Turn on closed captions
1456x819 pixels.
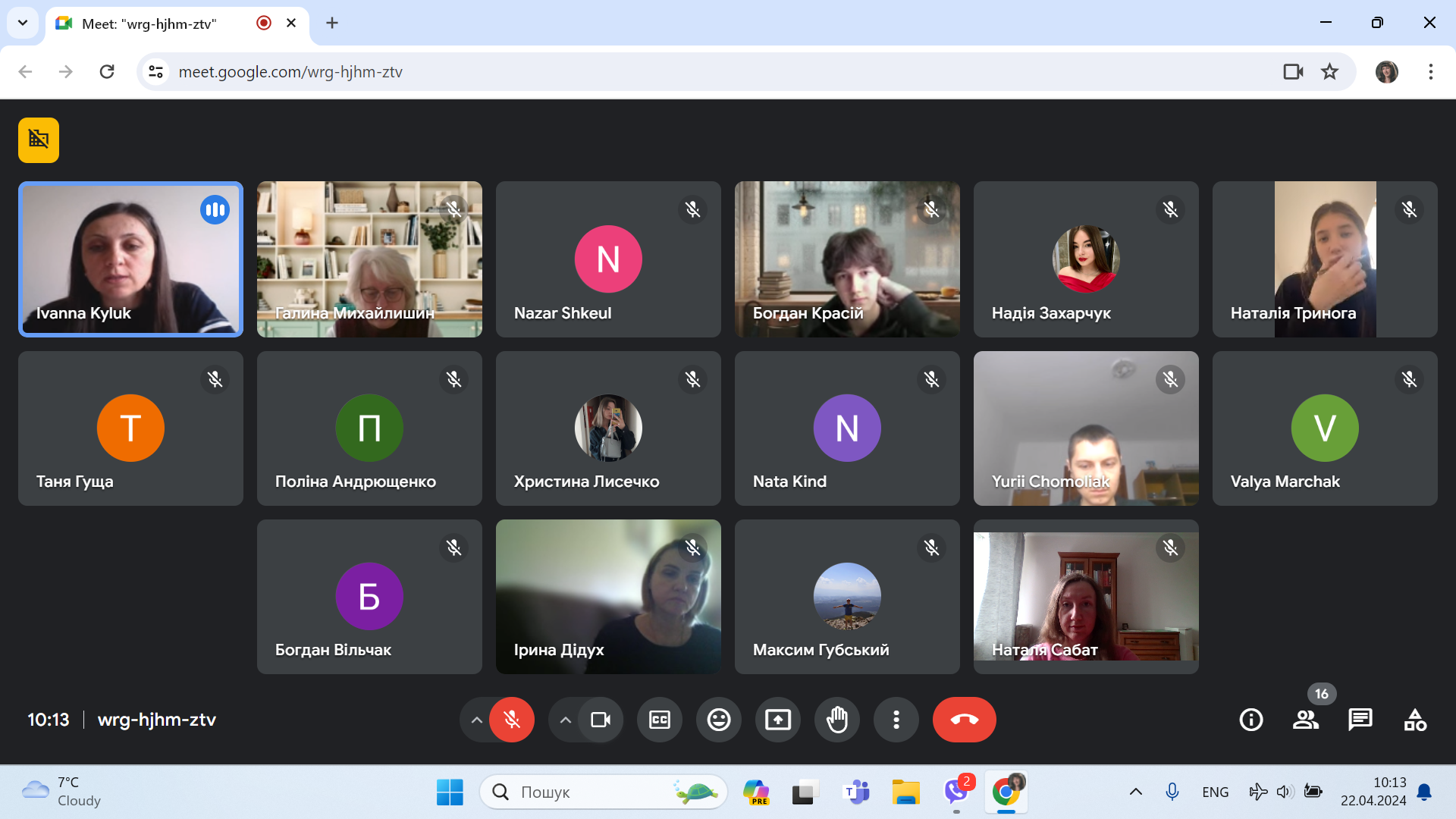pos(659,720)
